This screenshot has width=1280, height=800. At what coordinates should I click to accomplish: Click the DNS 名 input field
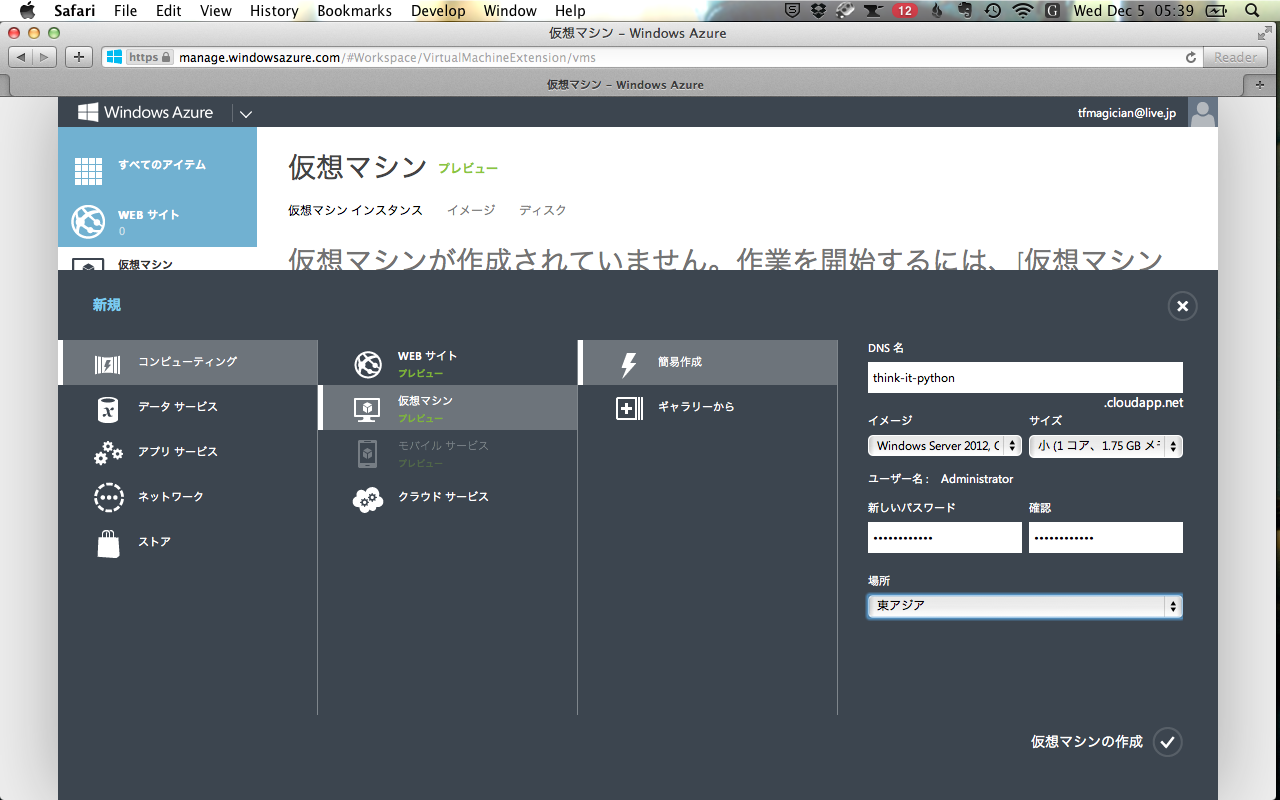pos(1025,378)
